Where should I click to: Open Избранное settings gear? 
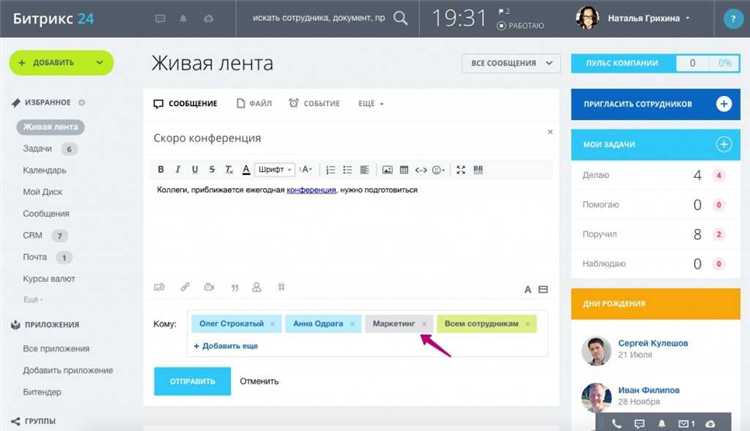pos(82,102)
